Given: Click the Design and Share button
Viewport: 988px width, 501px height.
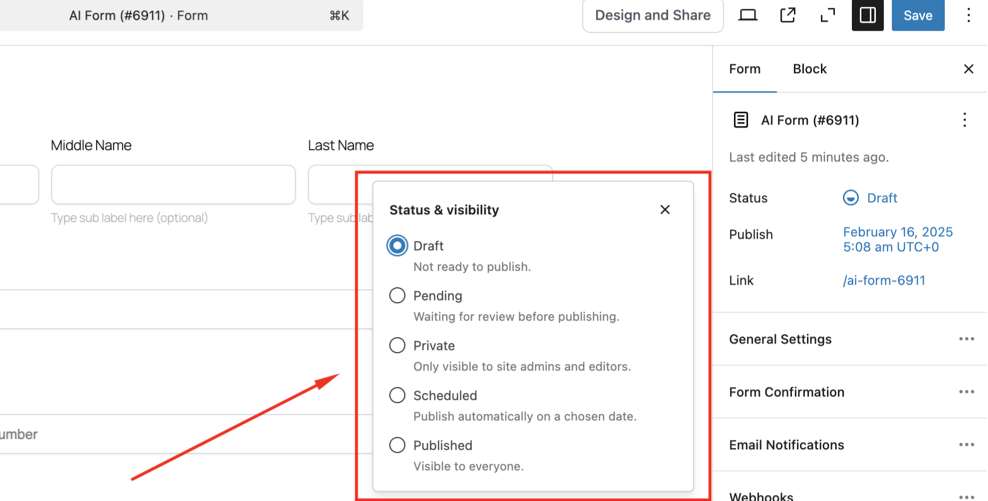Looking at the screenshot, I should click(653, 15).
